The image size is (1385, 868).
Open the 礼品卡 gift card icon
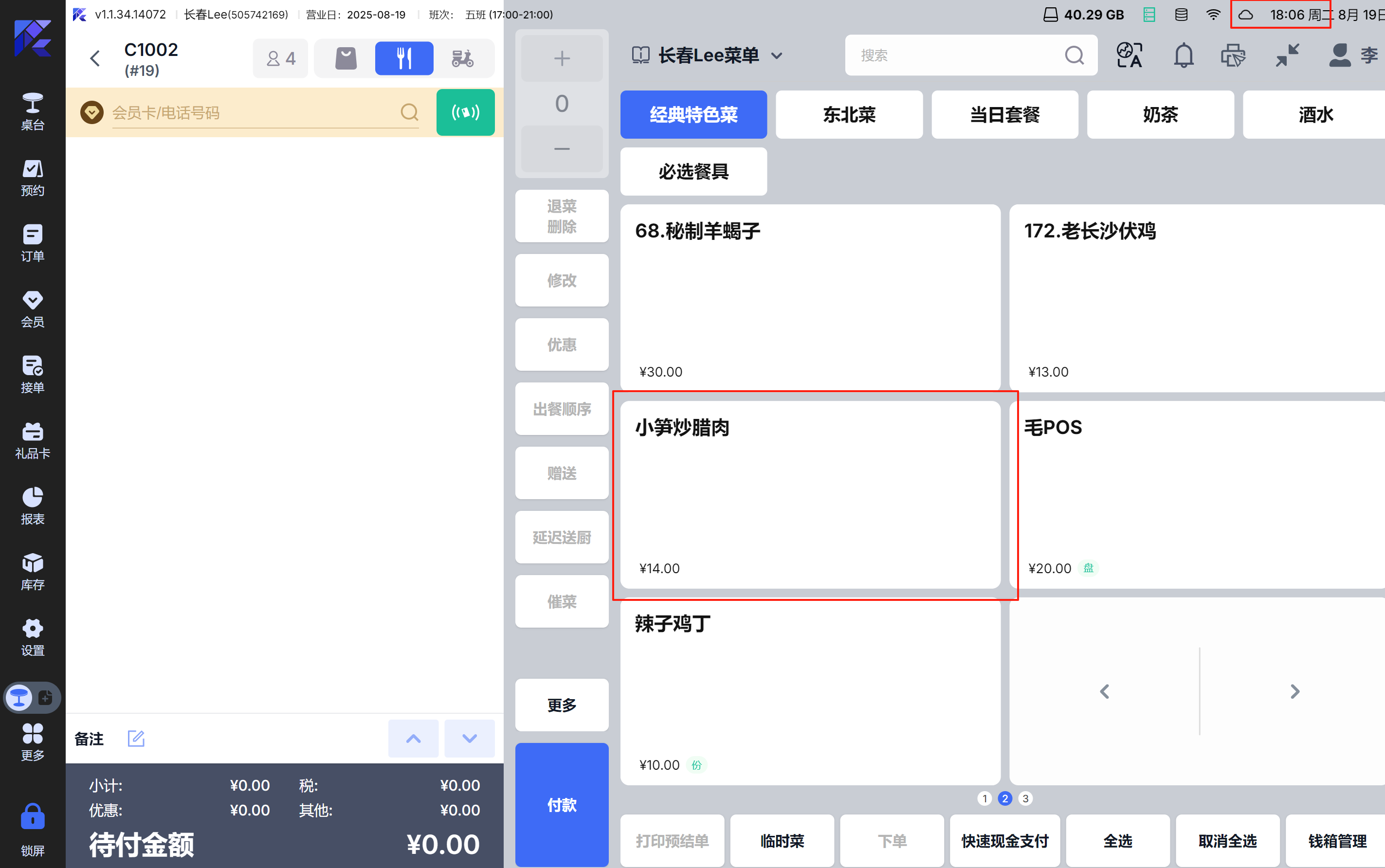click(32, 440)
